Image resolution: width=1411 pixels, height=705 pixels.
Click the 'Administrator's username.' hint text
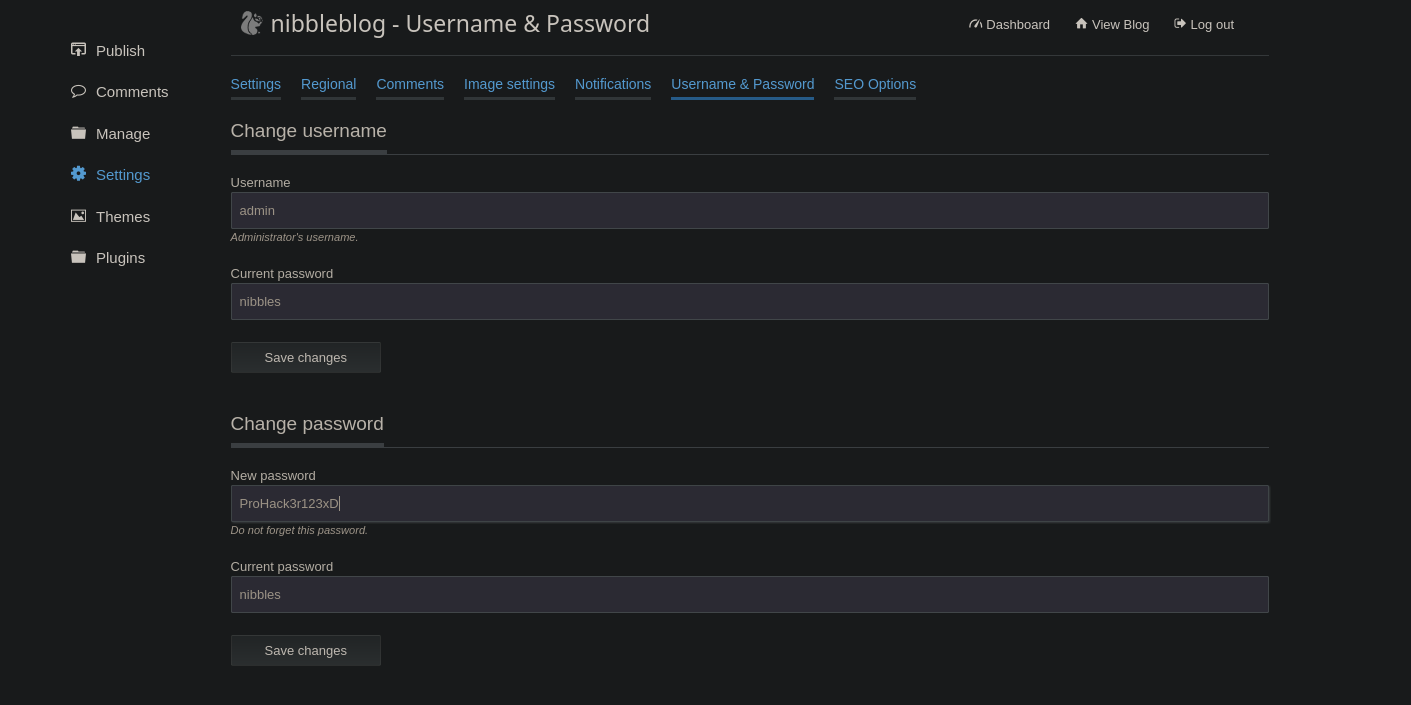(x=294, y=237)
